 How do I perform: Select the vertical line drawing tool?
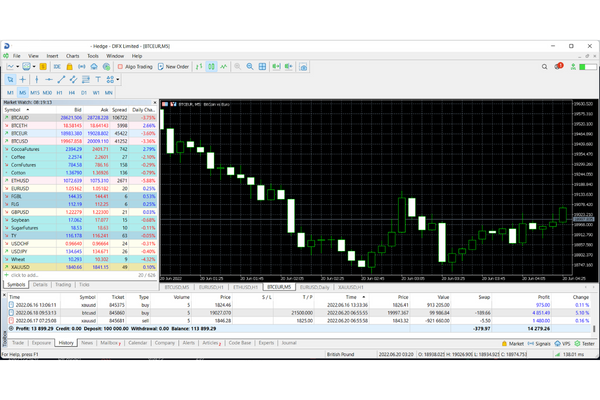tap(36, 79)
